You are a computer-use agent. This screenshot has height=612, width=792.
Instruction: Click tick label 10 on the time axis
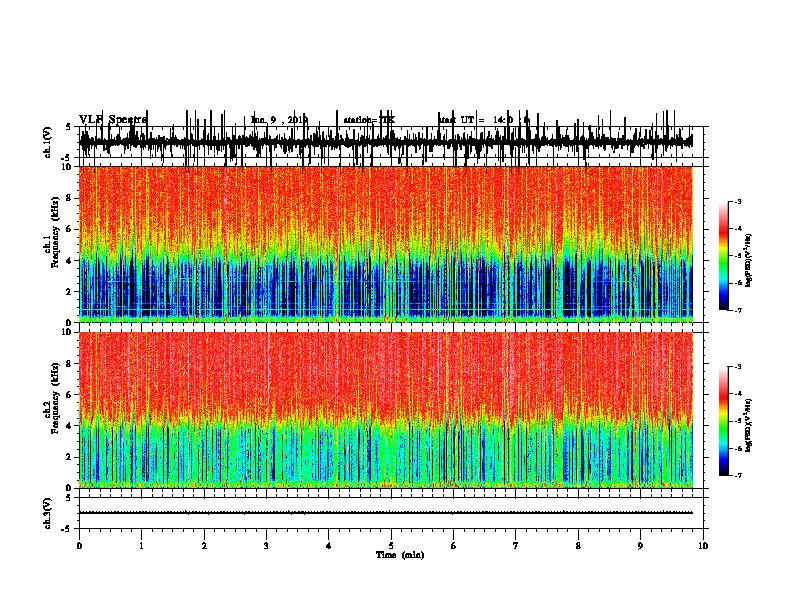[x=703, y=546]
